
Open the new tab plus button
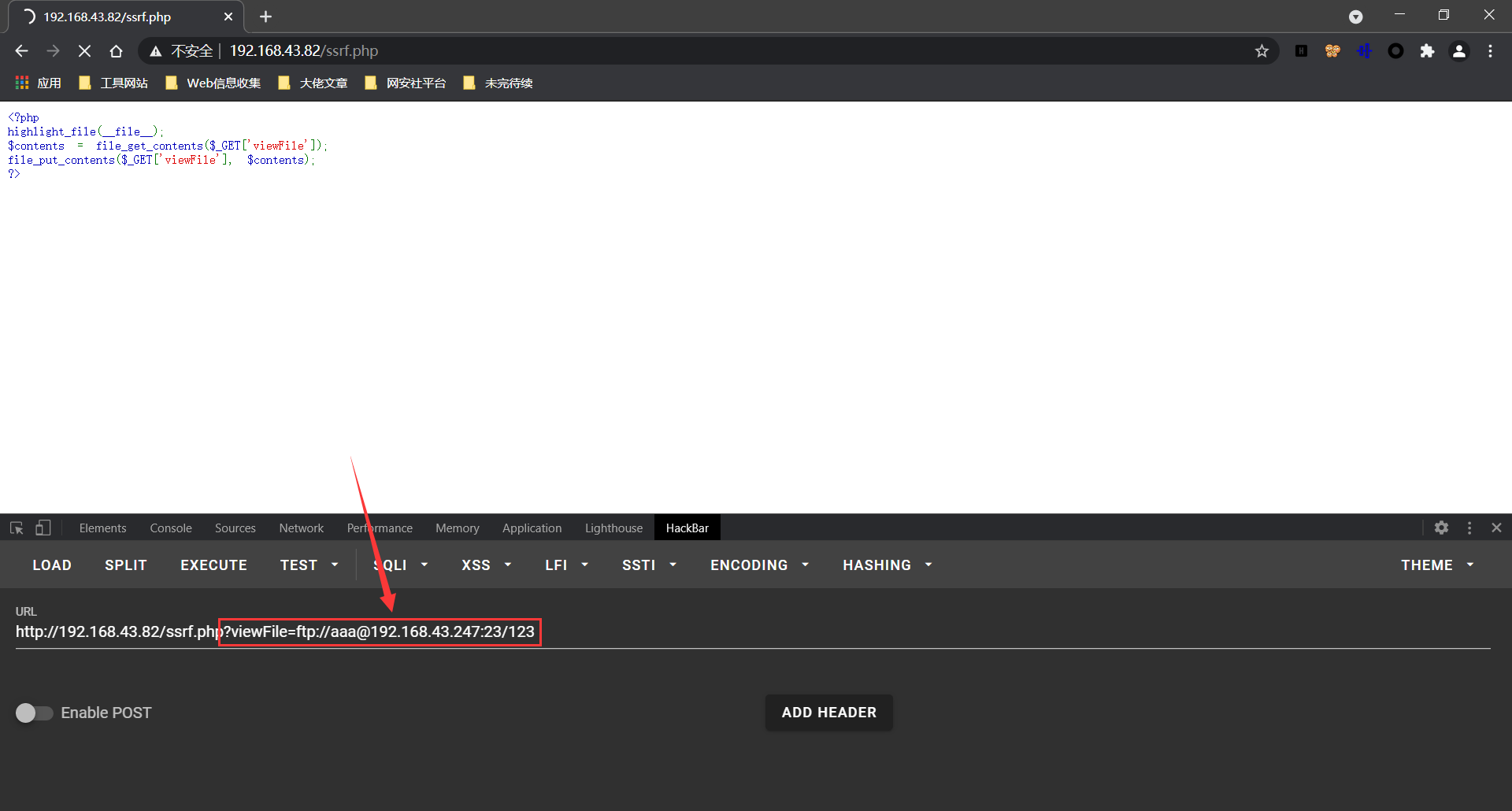coord(265,17)
